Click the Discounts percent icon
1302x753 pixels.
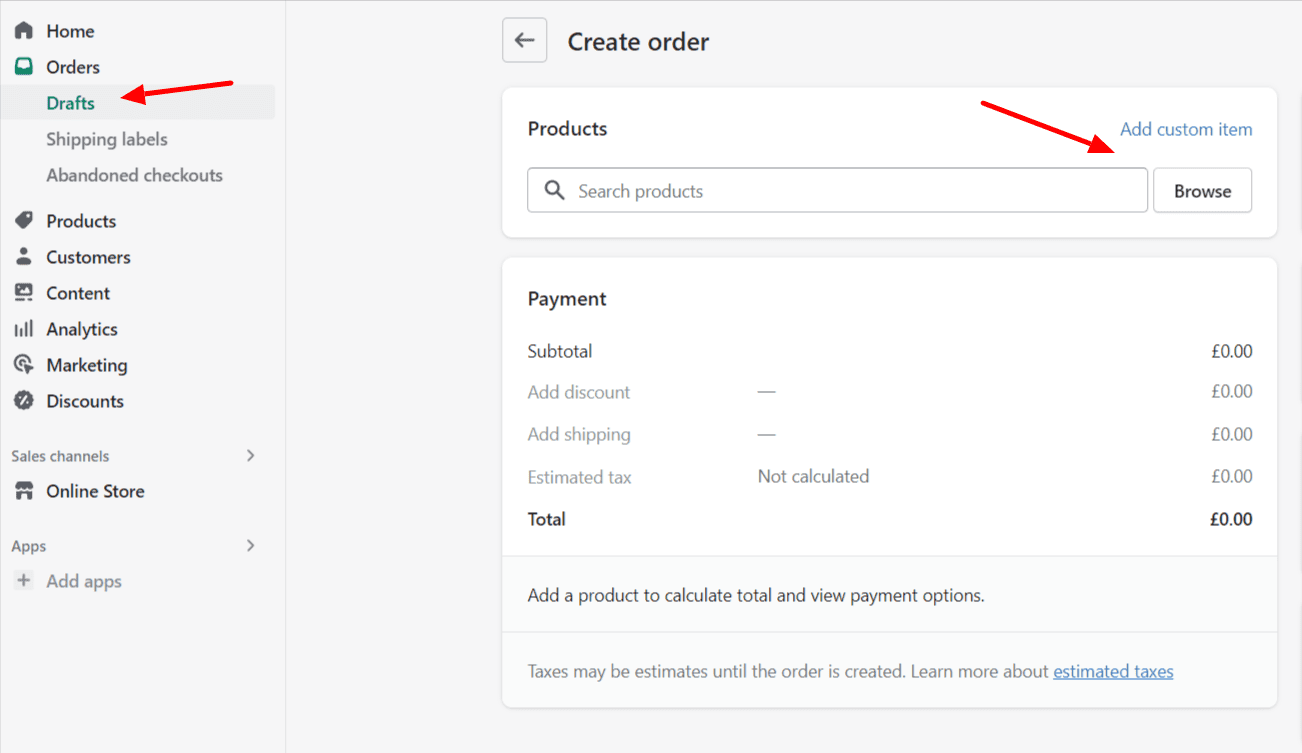tap(23, 400)
